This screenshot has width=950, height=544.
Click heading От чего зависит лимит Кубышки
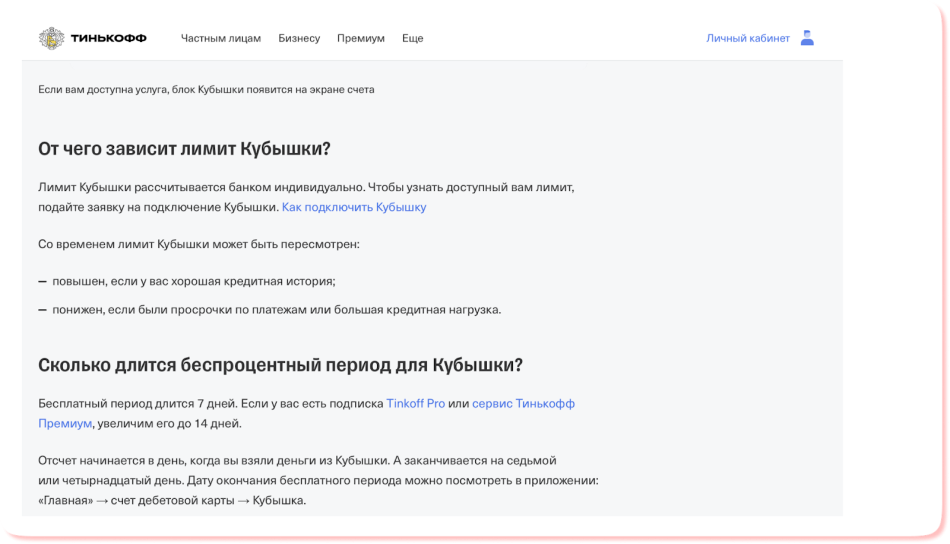coord(184,149)
